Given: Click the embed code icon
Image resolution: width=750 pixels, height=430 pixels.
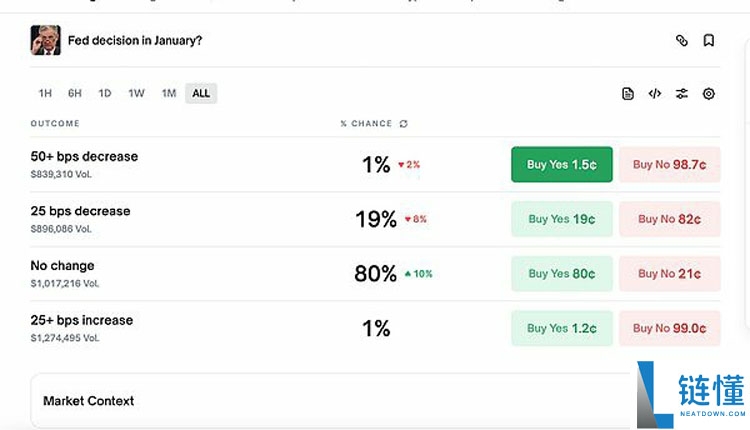Looking at the screenshot, I should 655,94.
